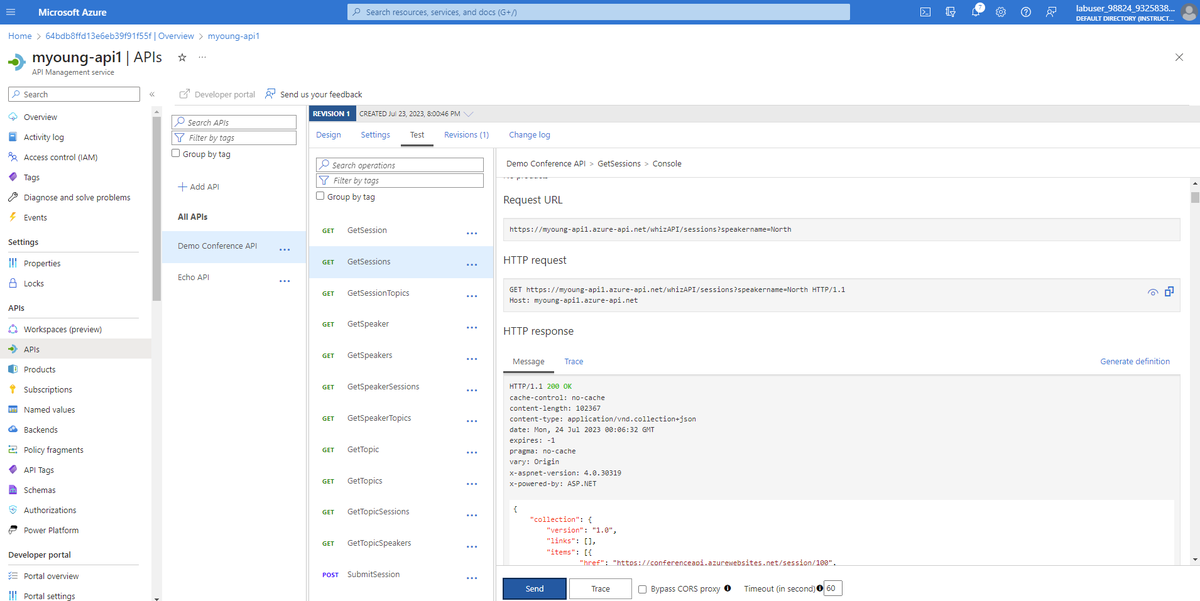
Task: Click the top search resources box
Action: click(x=598, y=12)
